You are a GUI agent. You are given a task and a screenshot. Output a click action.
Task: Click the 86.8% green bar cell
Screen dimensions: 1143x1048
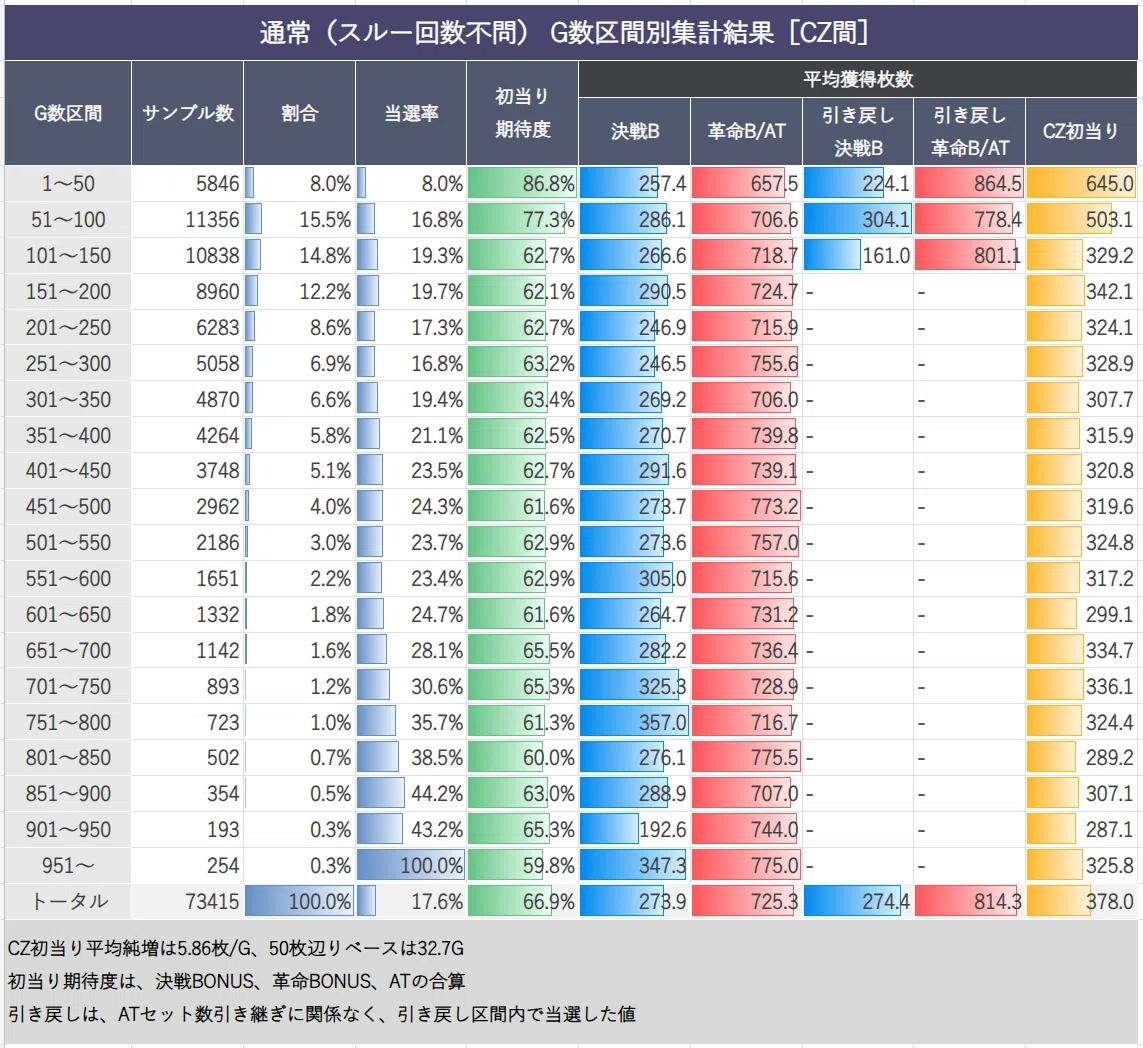point(523,184)
